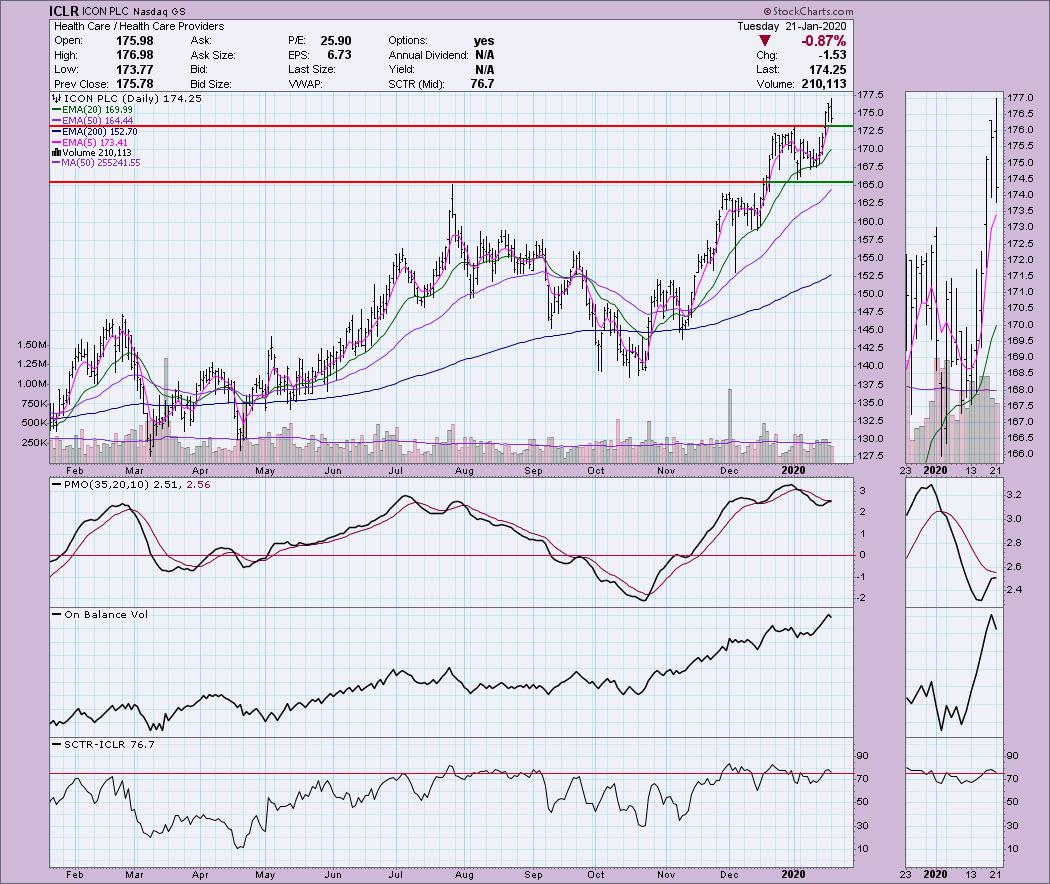Select the date Tuesday 21-Jan-2020
Screen dimensions: 1050x884
click(x=792, y=26)
